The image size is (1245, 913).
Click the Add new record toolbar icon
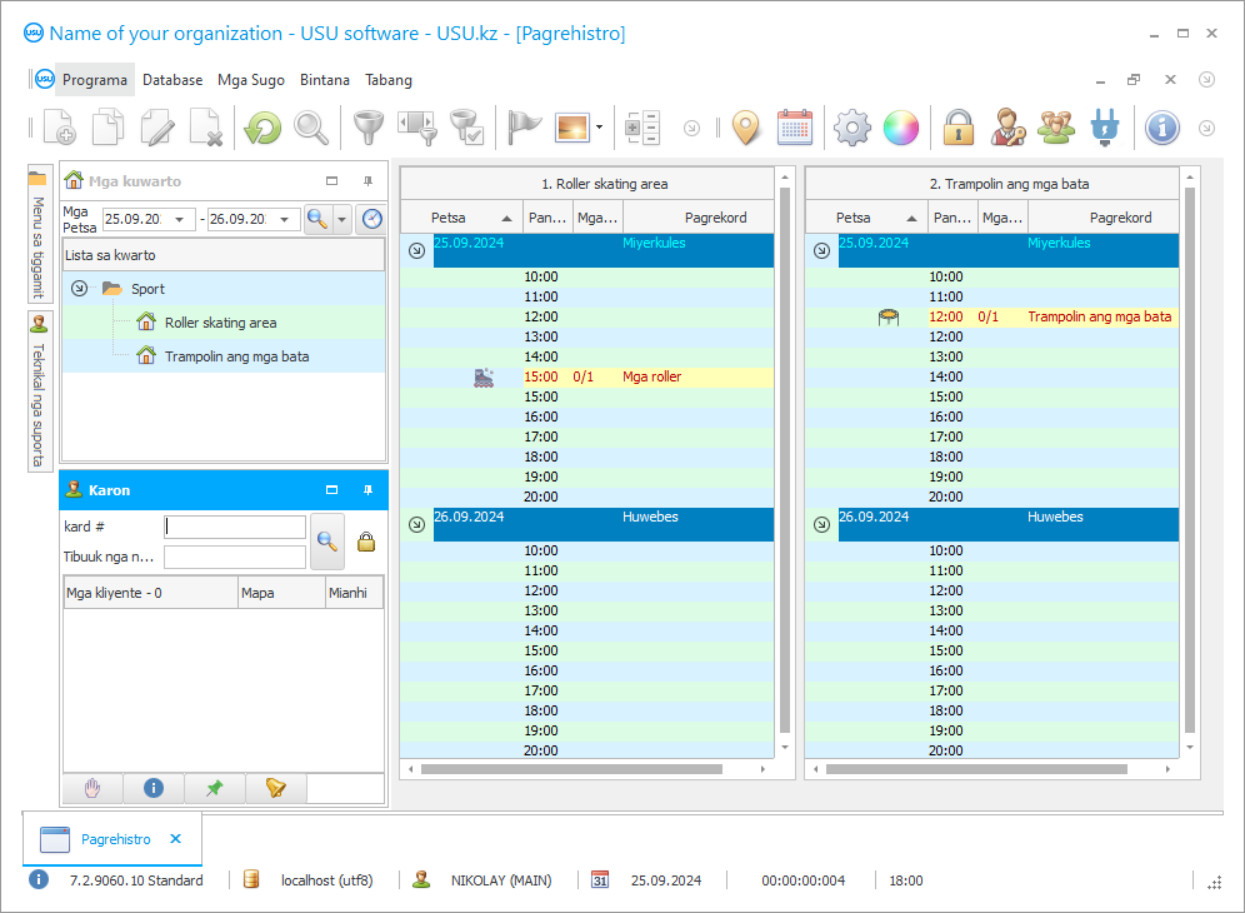pos(59,128)
